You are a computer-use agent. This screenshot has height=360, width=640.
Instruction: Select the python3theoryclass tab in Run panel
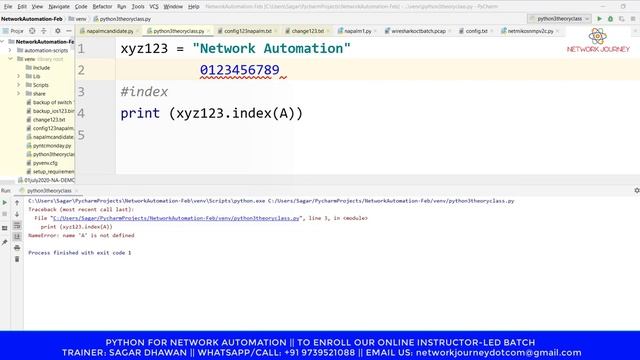(49, 191)
